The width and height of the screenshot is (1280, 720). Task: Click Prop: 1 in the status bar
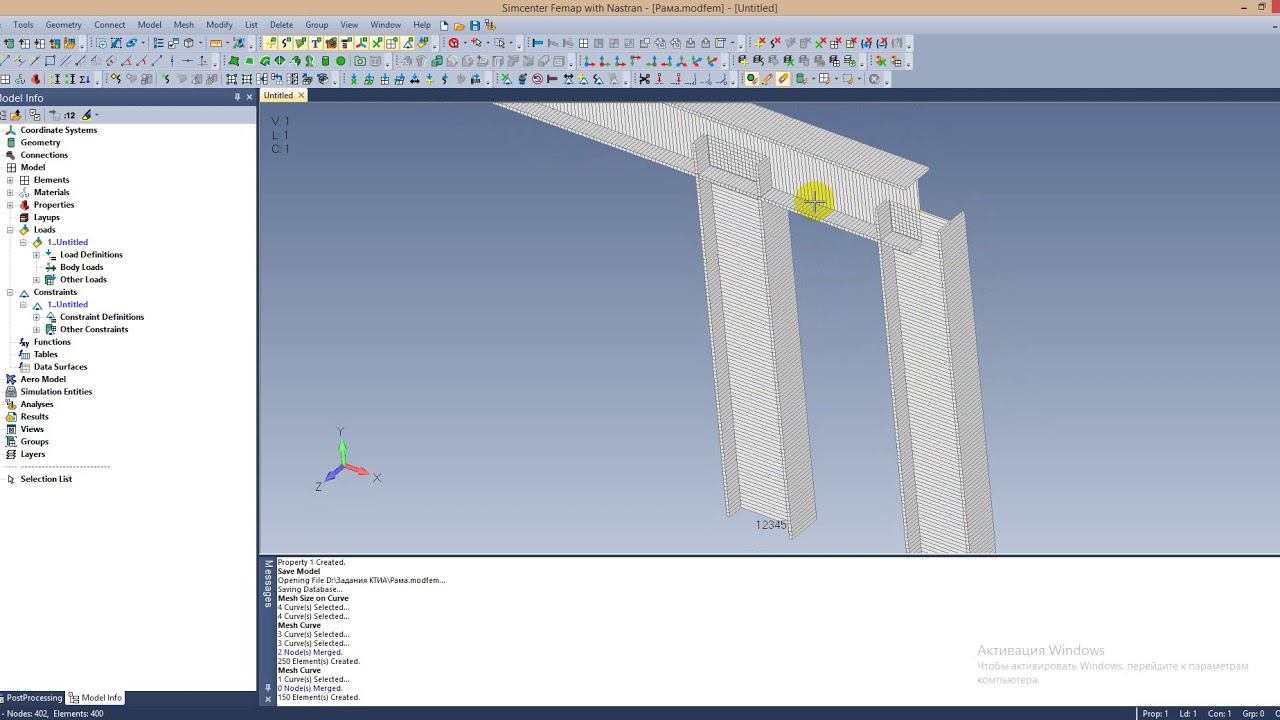1155,713
